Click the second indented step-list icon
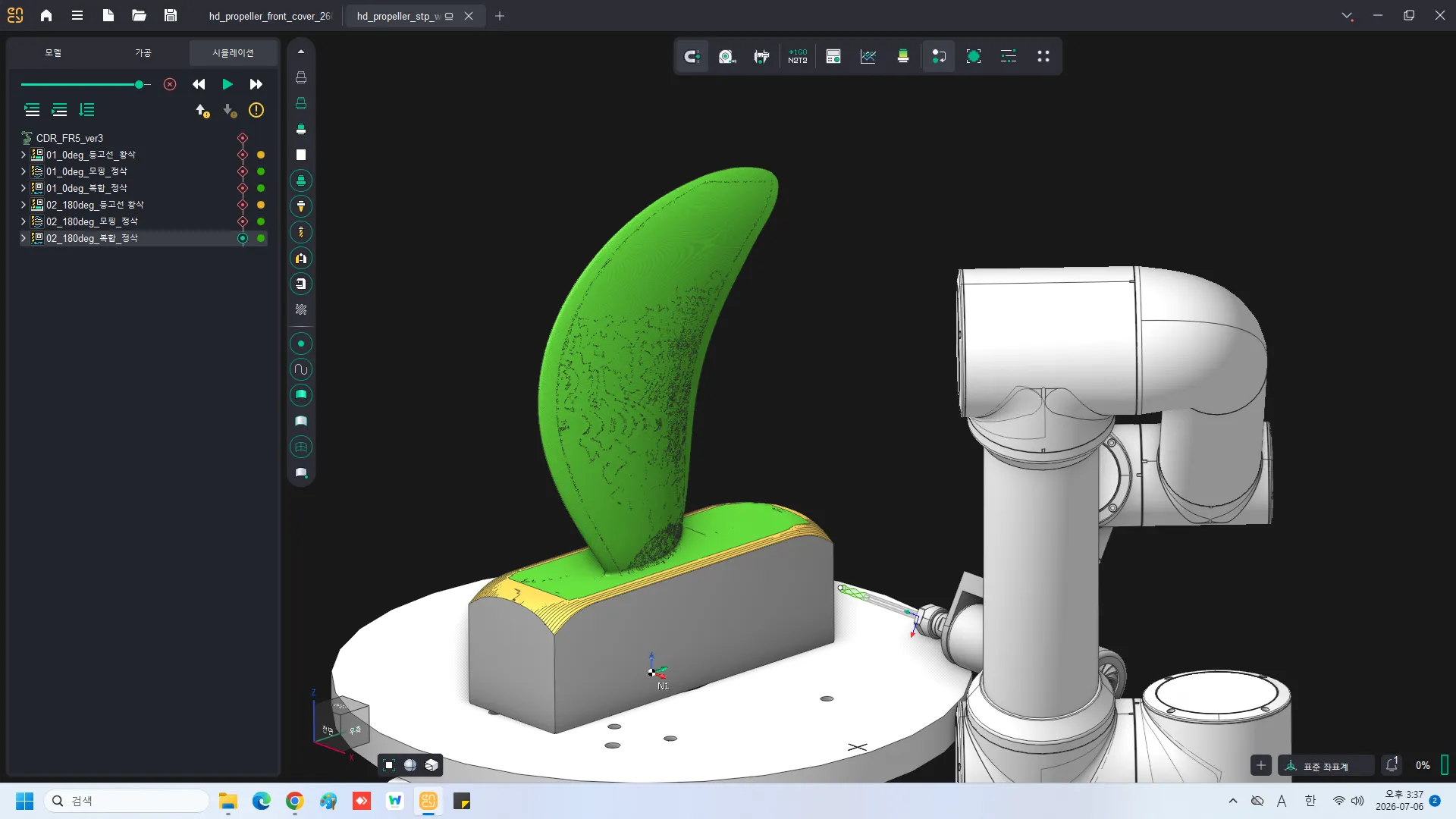 click(x=59, y=110)
